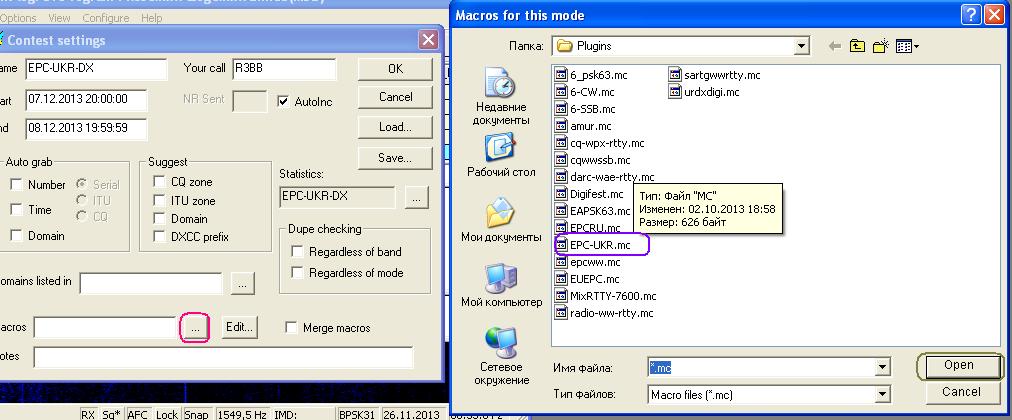Image resolution: width=1012 pixels, height=420 pixels.
Task: Click the go back arrow icon
Action: pos(834,46)
